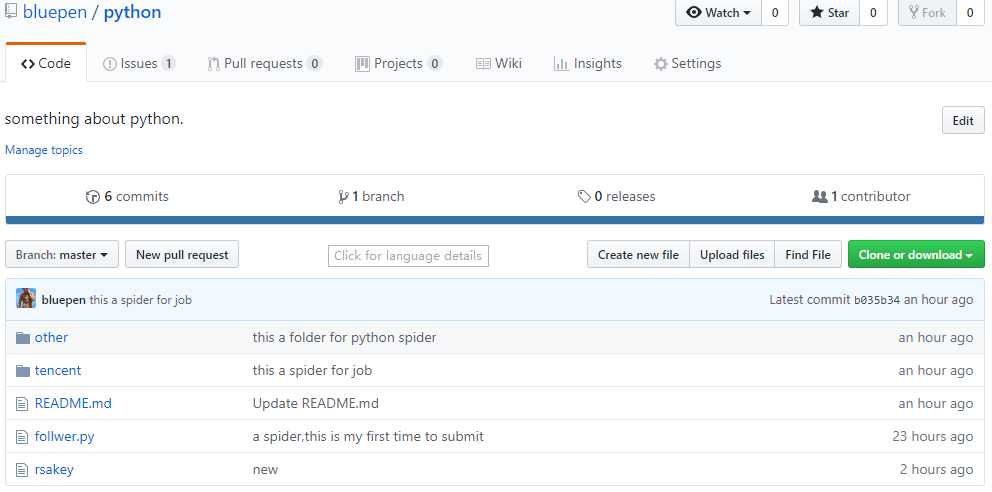The image size is (992, 492).
Task: Click the fork count next to Fork
Action: point(970,12)
